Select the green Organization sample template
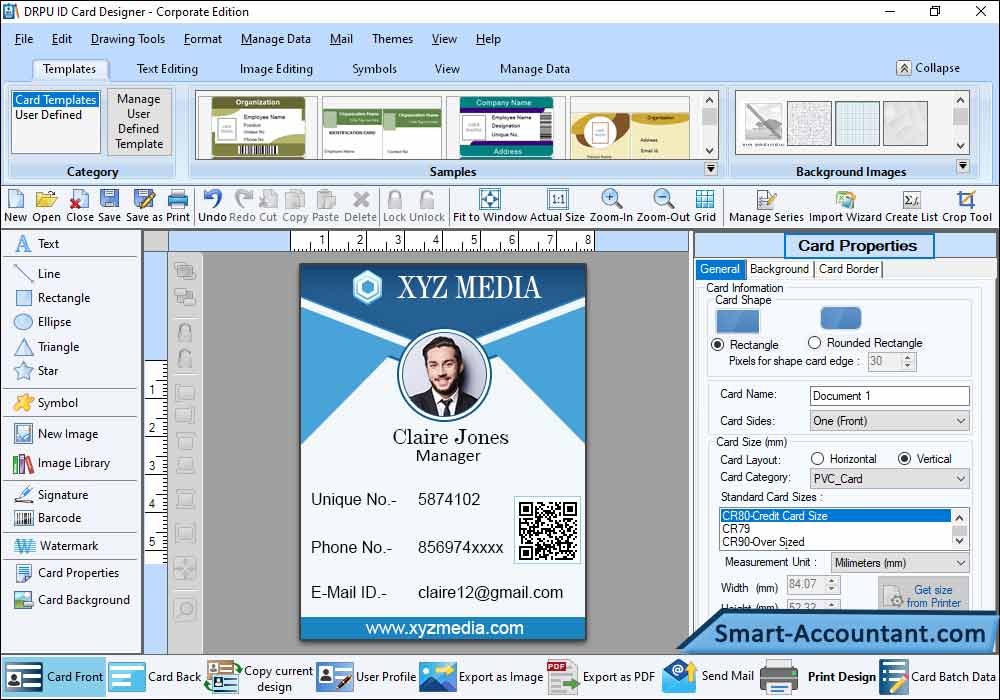The width and height of the screenshot is (1000, 700). point(258,128)
